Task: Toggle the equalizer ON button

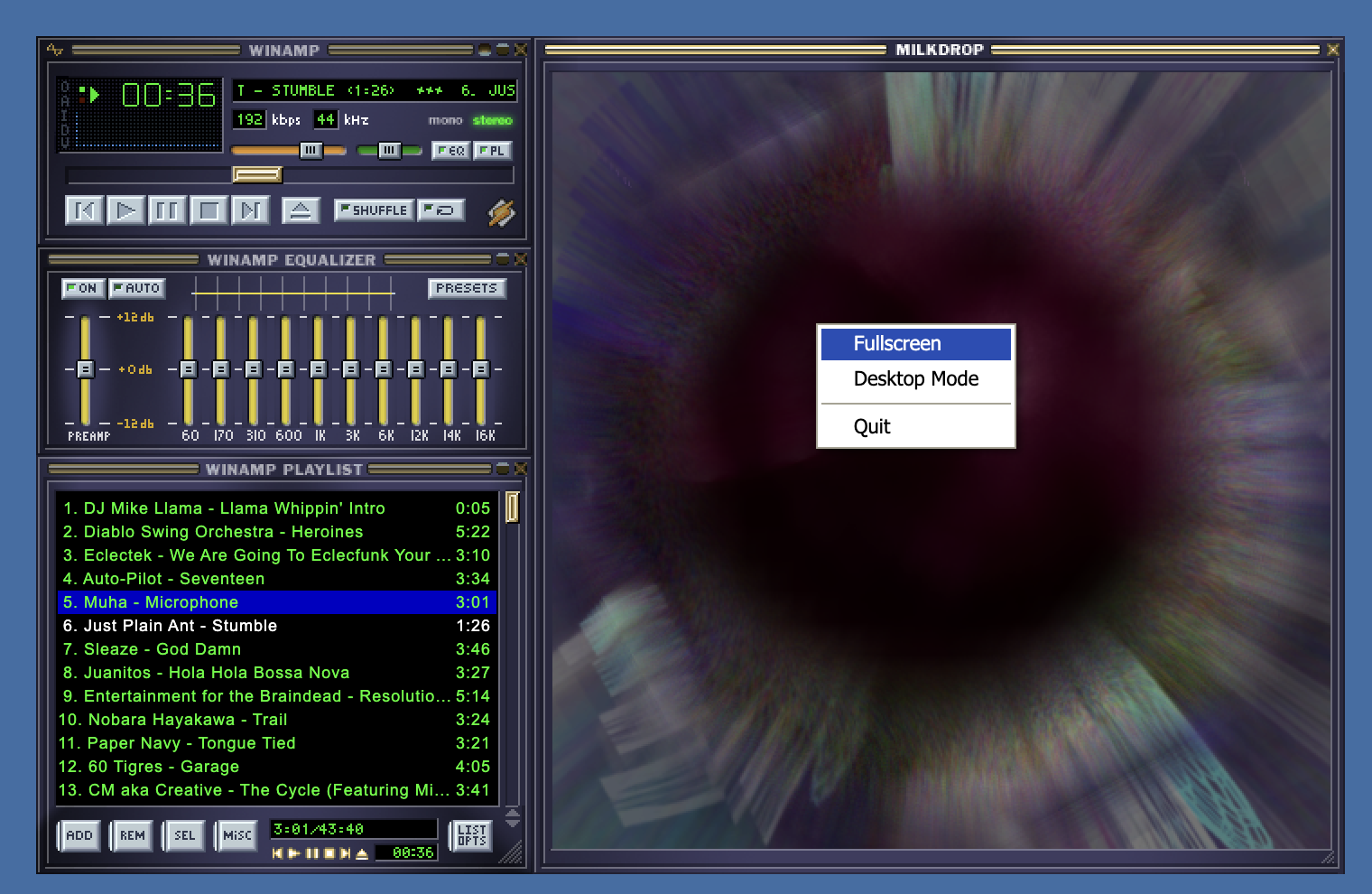Action: tap(83, 288)
